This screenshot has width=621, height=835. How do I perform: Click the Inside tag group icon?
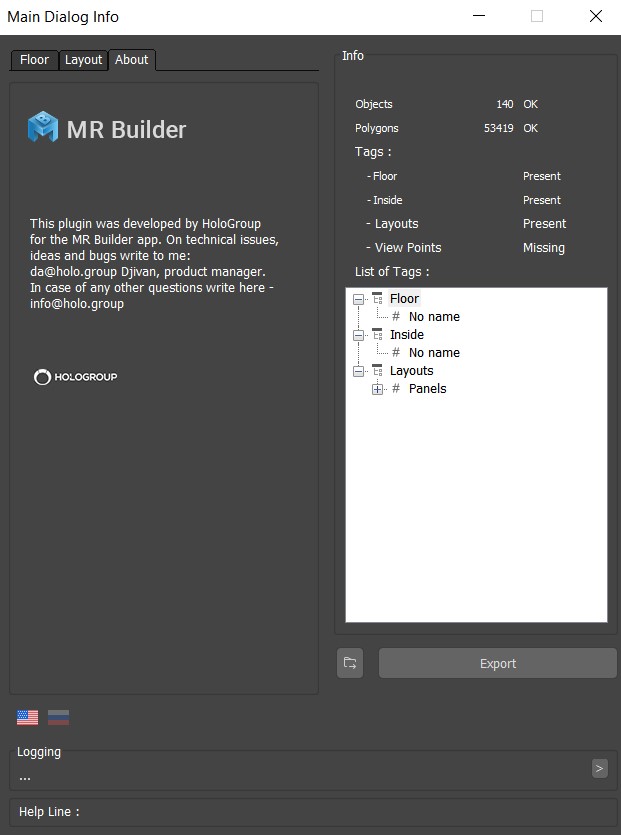click(x=378, y=334)
